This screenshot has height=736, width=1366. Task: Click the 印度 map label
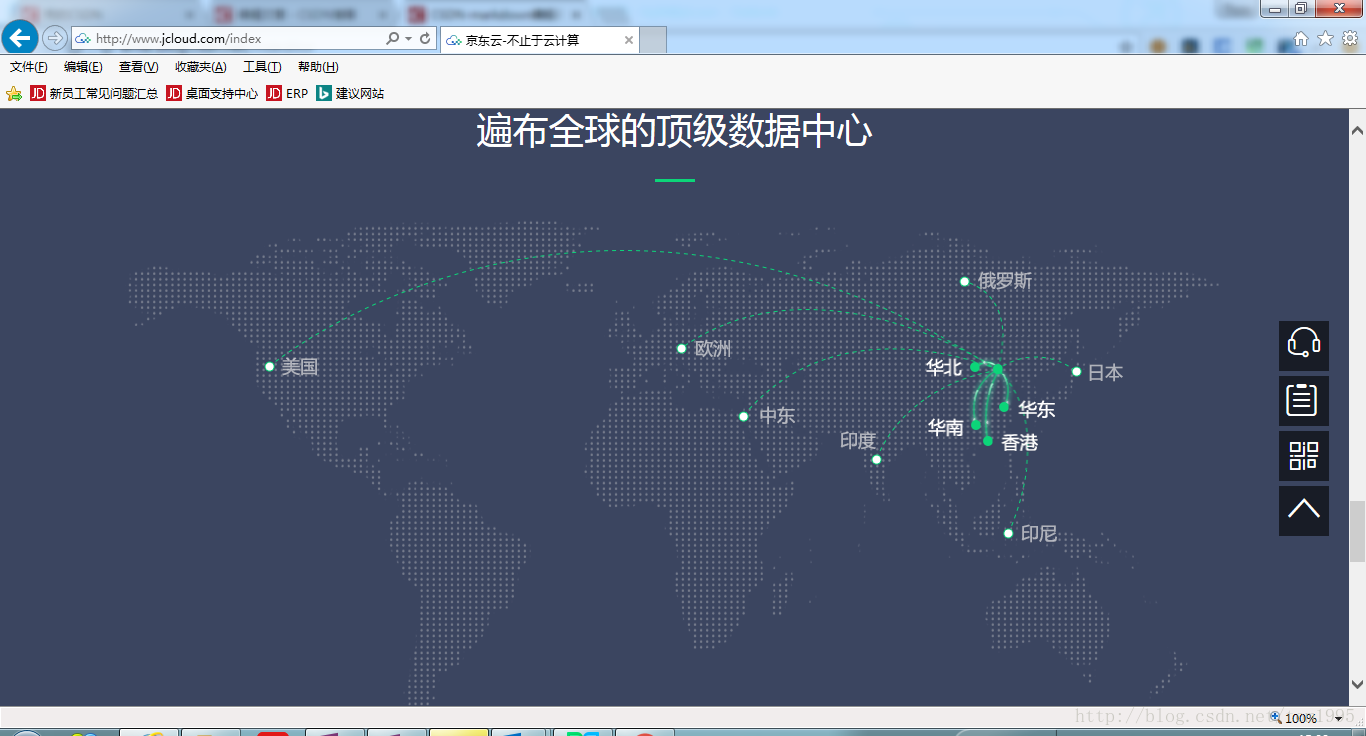pos(857,441)
